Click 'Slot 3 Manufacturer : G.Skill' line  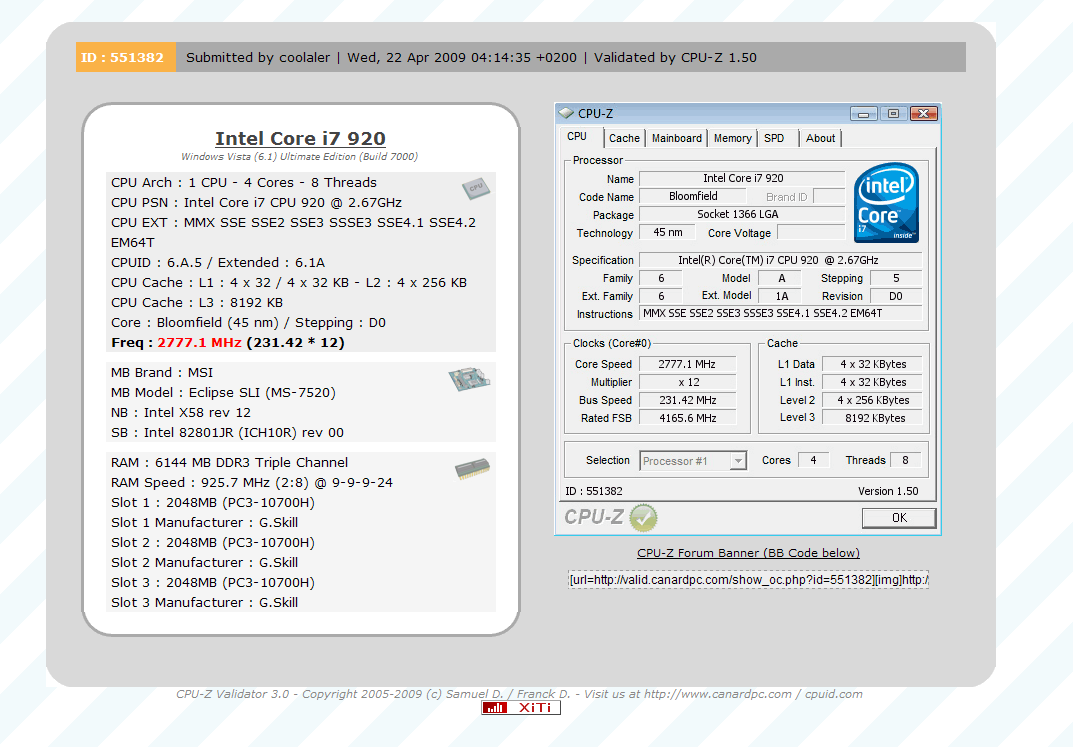pyautogui.click(x=205, y=603)
